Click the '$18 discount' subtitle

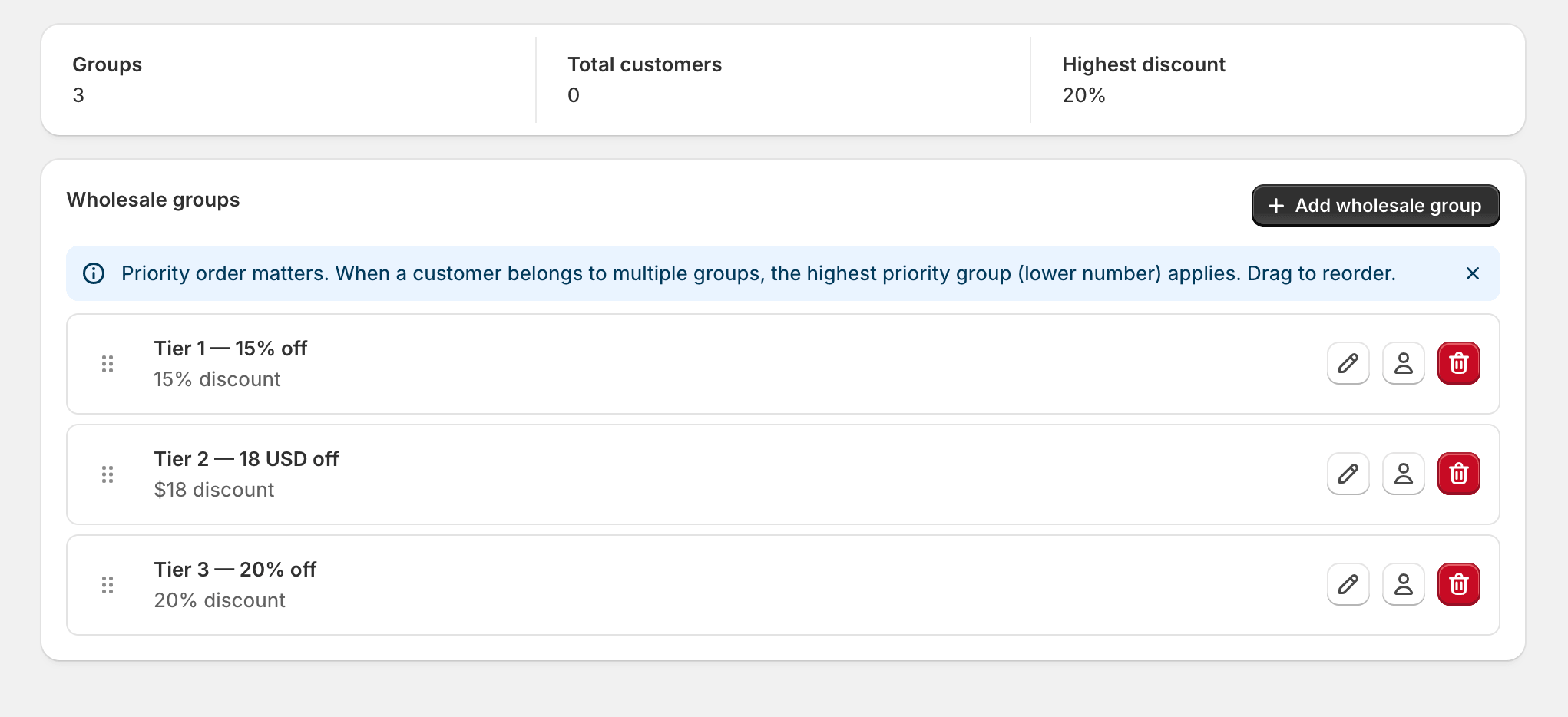click(214, 490)
